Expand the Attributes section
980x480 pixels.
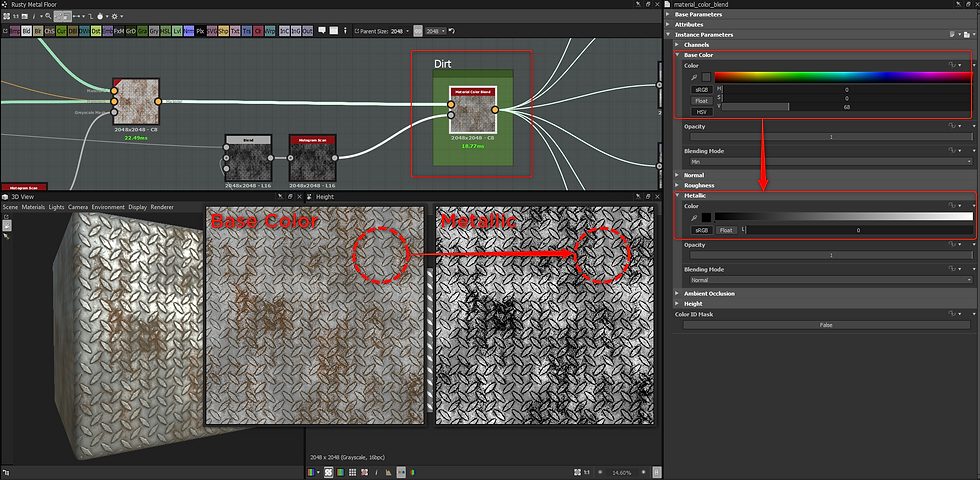tap(669, 24)
